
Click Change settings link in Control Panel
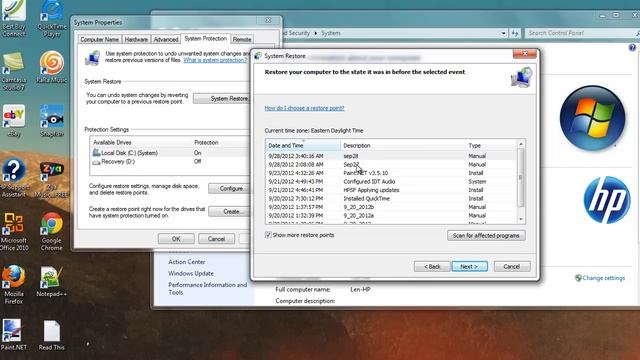(604, 278)
